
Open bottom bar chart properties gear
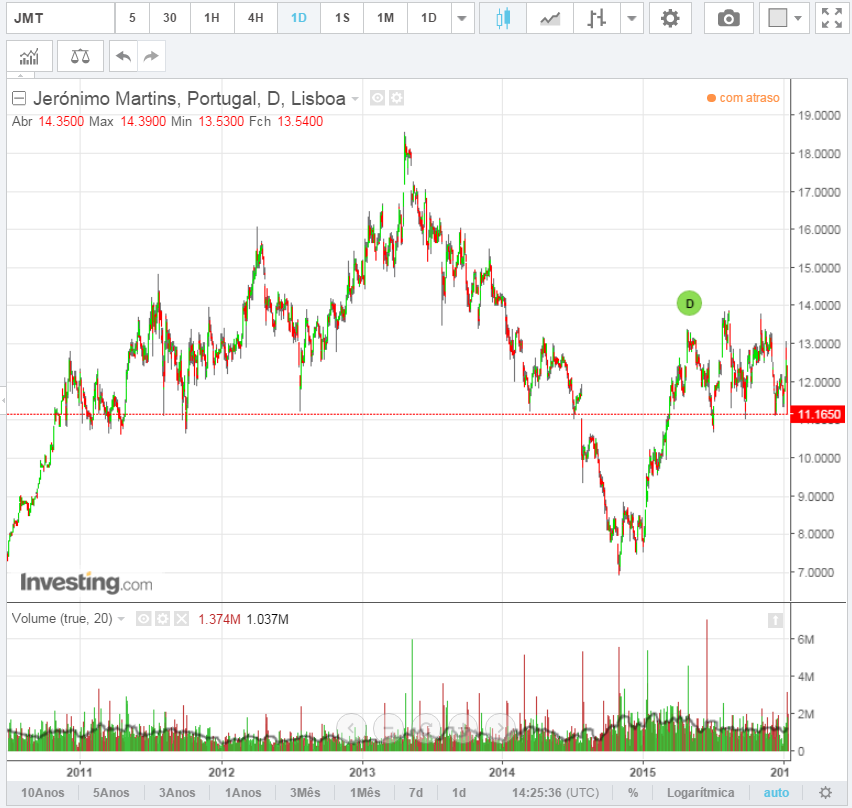pos(825,793)
